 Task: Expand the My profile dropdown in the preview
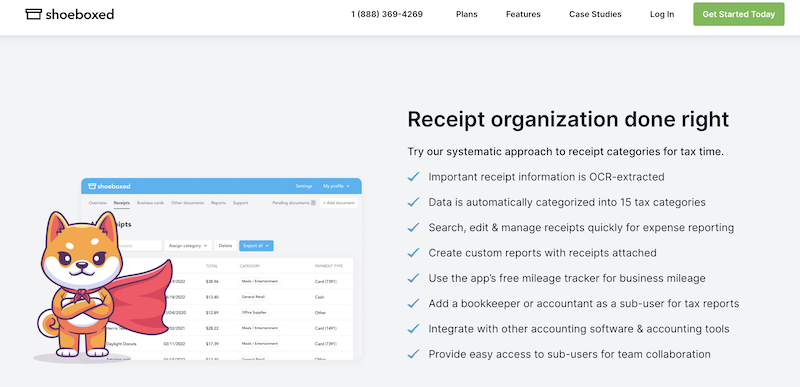tap(336, 187)
